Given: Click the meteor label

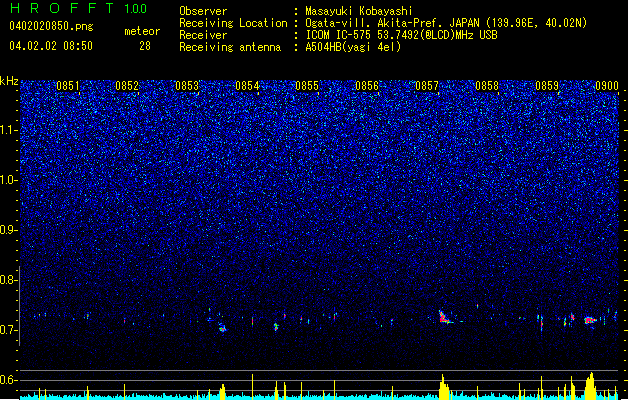Looking at the screenshot, I should pos(142,31).
